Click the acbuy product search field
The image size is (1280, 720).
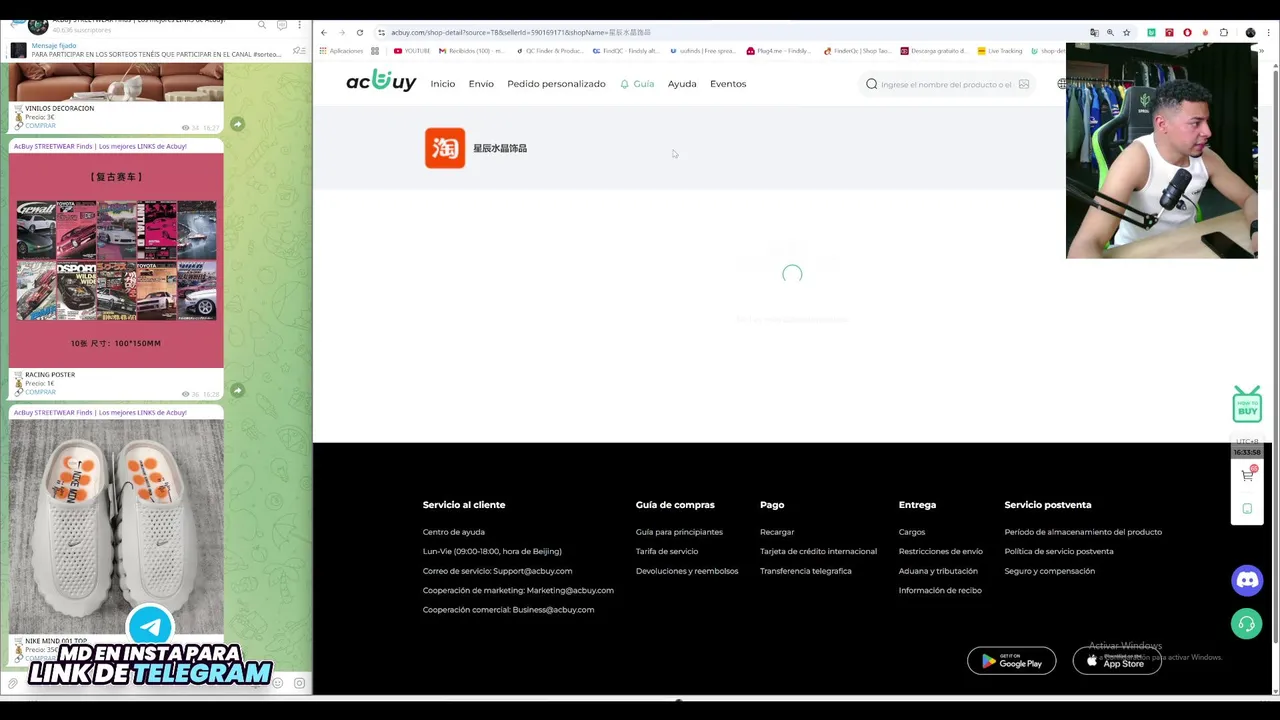click(946, 85)
